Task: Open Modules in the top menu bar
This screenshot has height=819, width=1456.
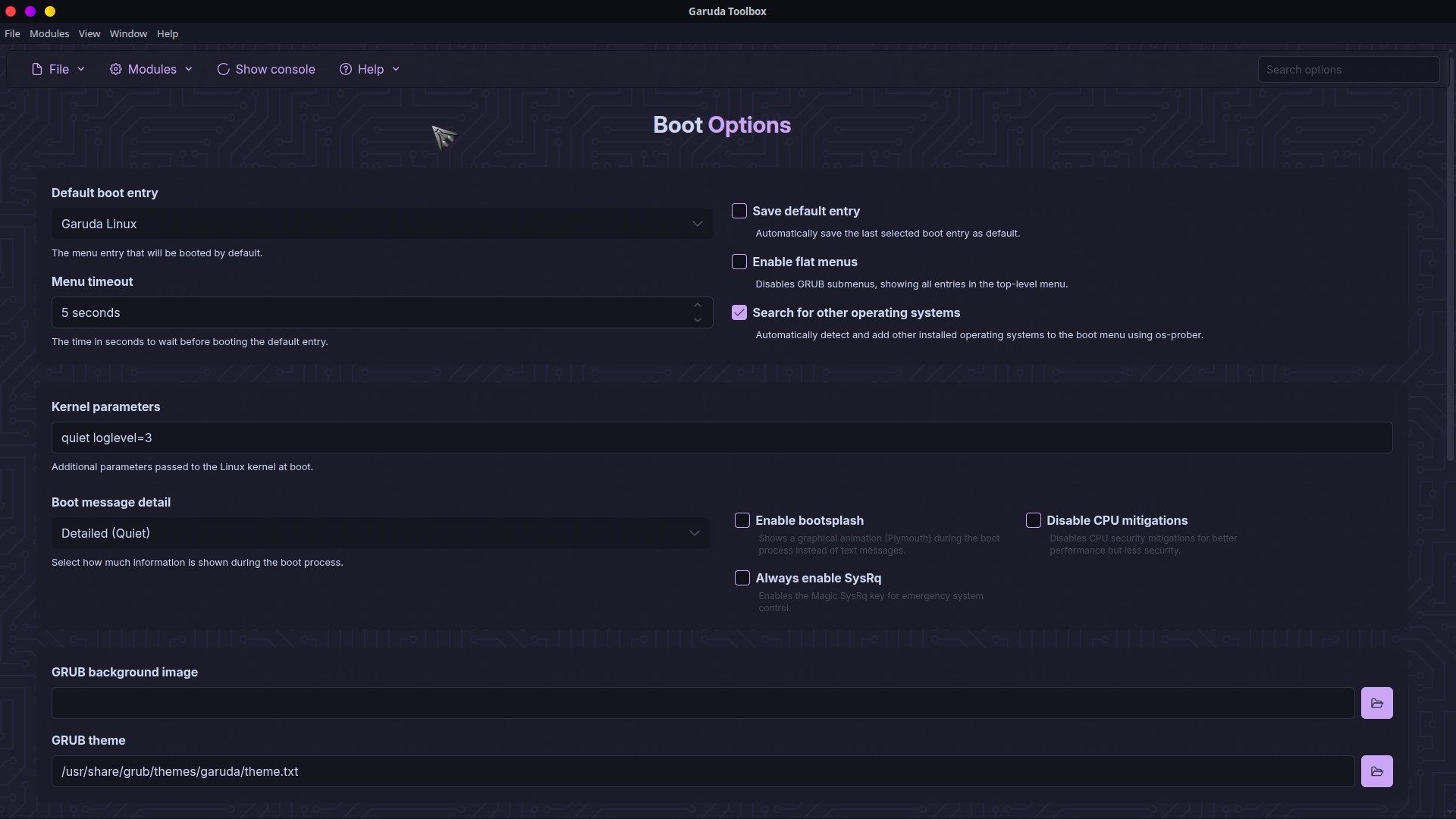Action: click(x=49, y=33)
